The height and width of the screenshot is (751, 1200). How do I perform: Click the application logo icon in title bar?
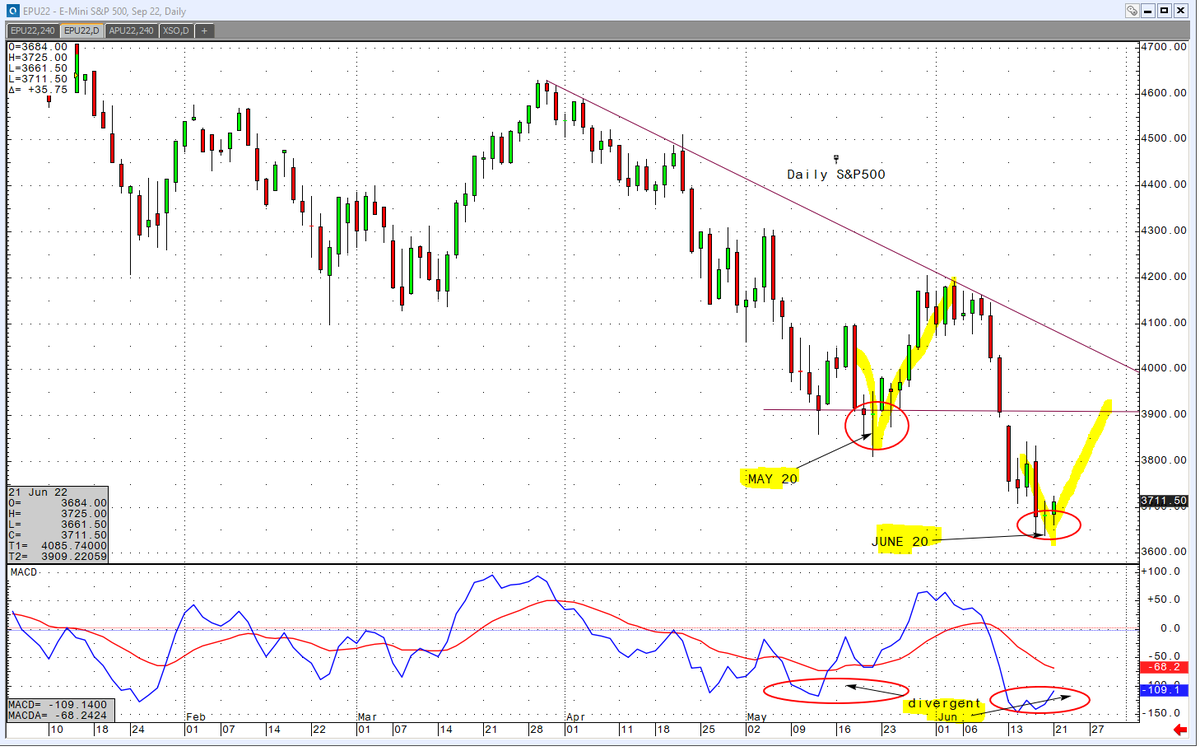click(12, 10)
